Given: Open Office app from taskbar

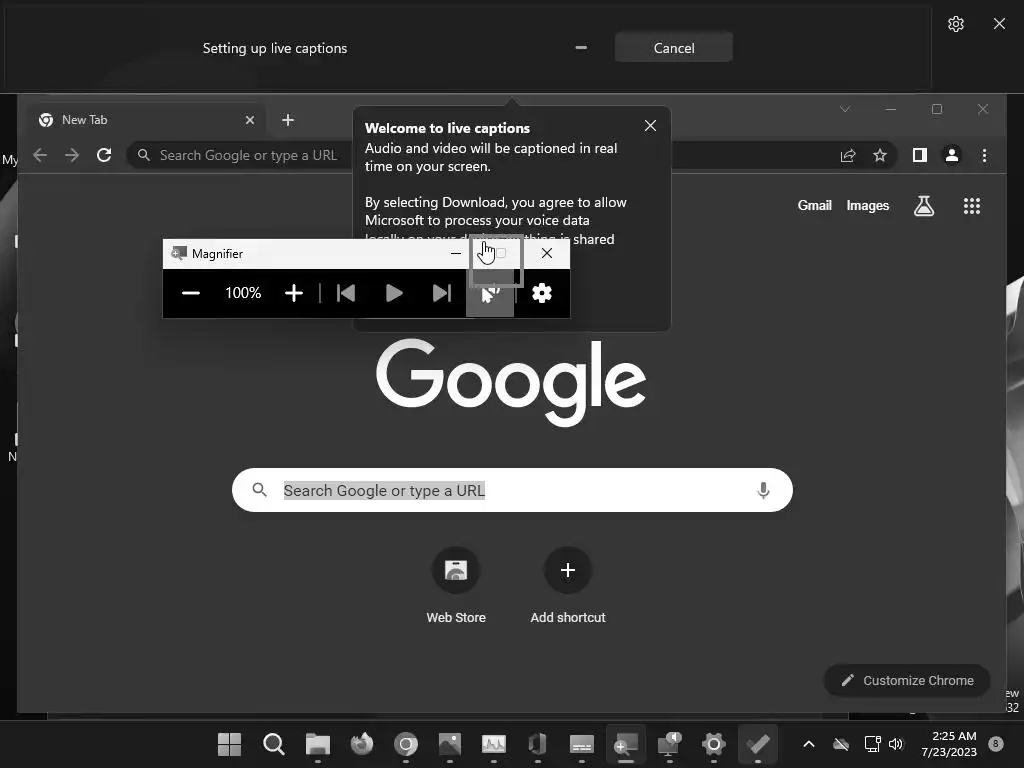Looking at the screenshot, I should tap(537, 744).
